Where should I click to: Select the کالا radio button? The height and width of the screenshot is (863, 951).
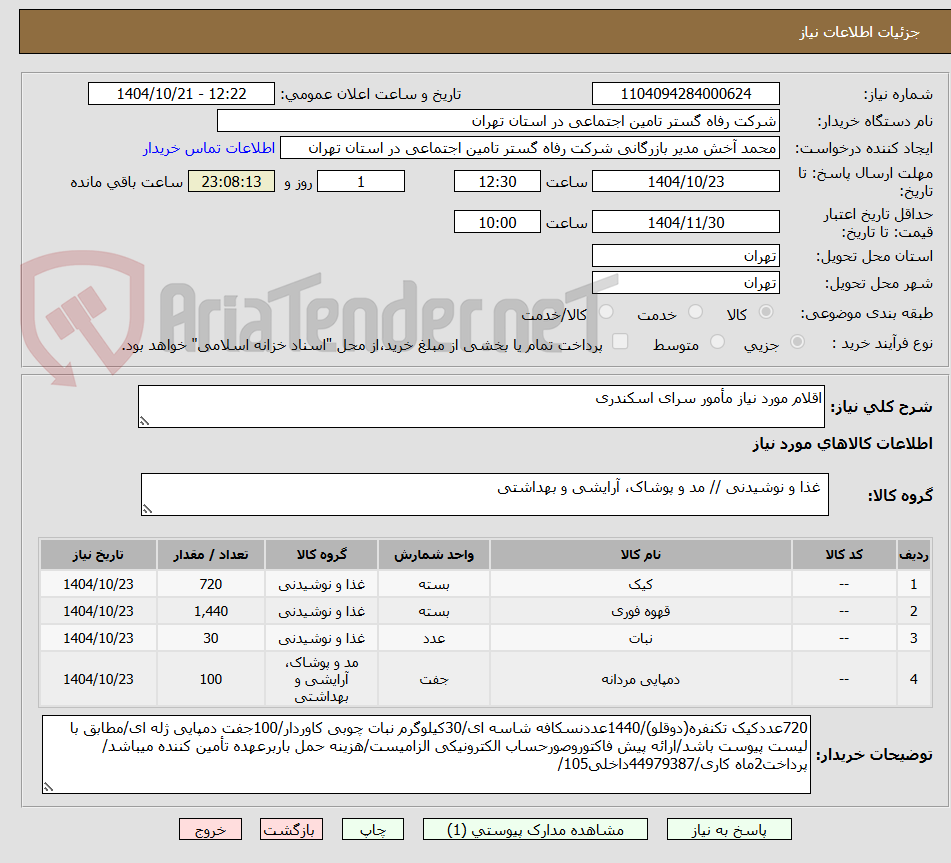[766, 312]
